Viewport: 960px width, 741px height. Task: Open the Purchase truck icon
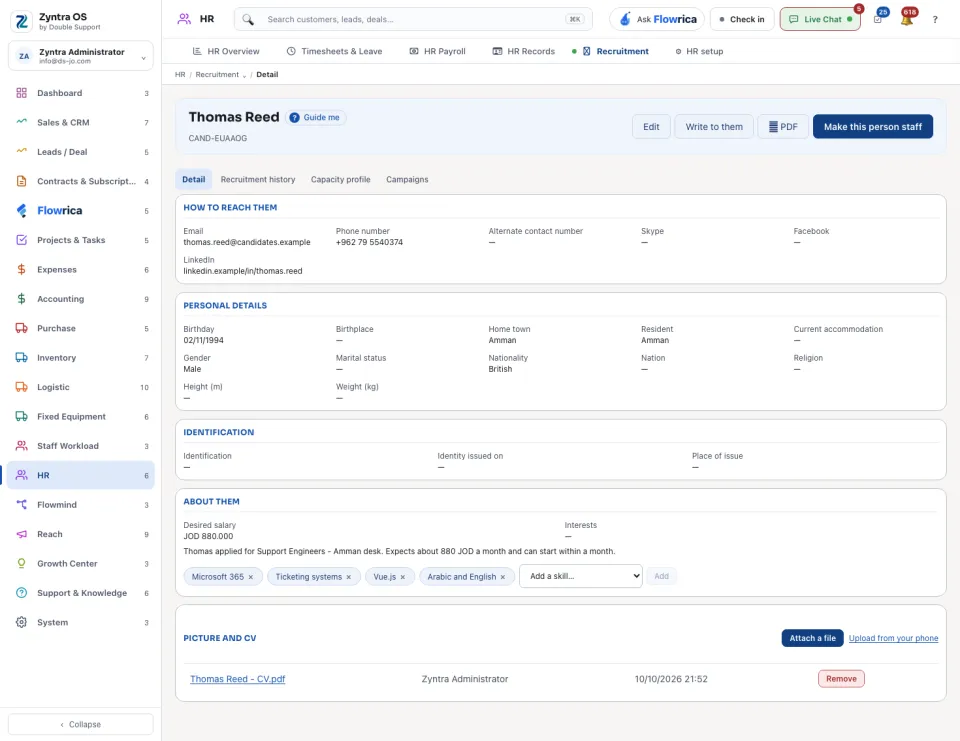(21, 328)
